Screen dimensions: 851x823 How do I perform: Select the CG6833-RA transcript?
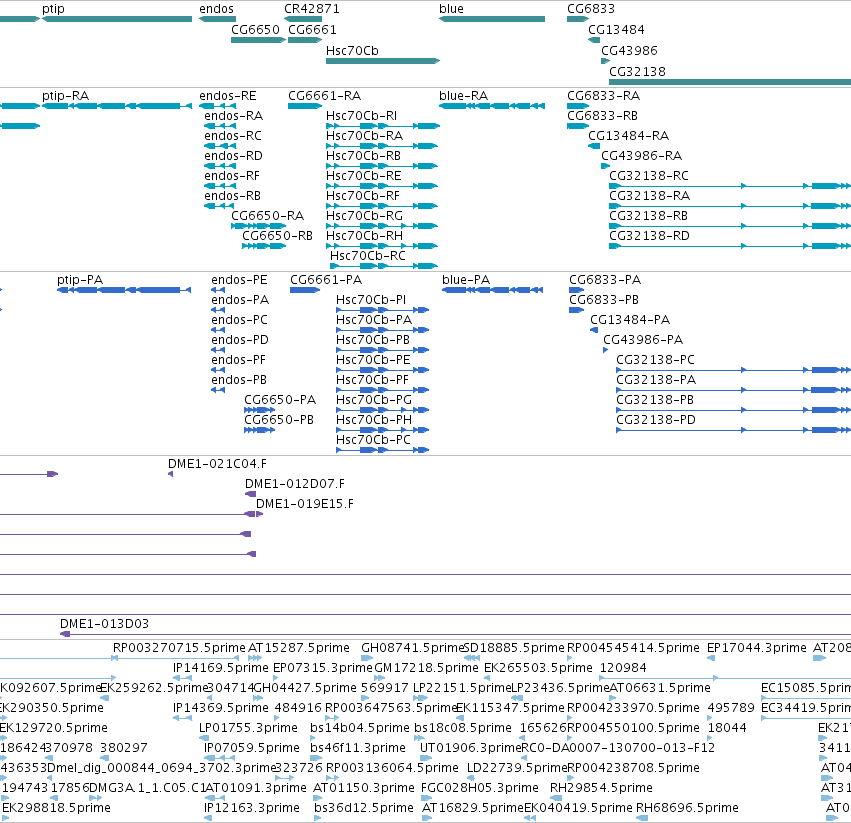point(578,106)
